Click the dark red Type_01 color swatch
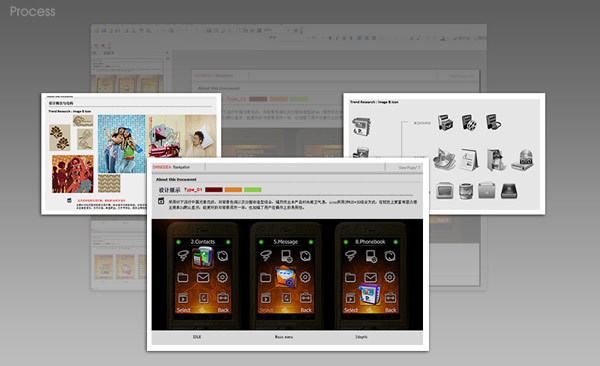Screen dimensions: 600x366 click(214, 190)
